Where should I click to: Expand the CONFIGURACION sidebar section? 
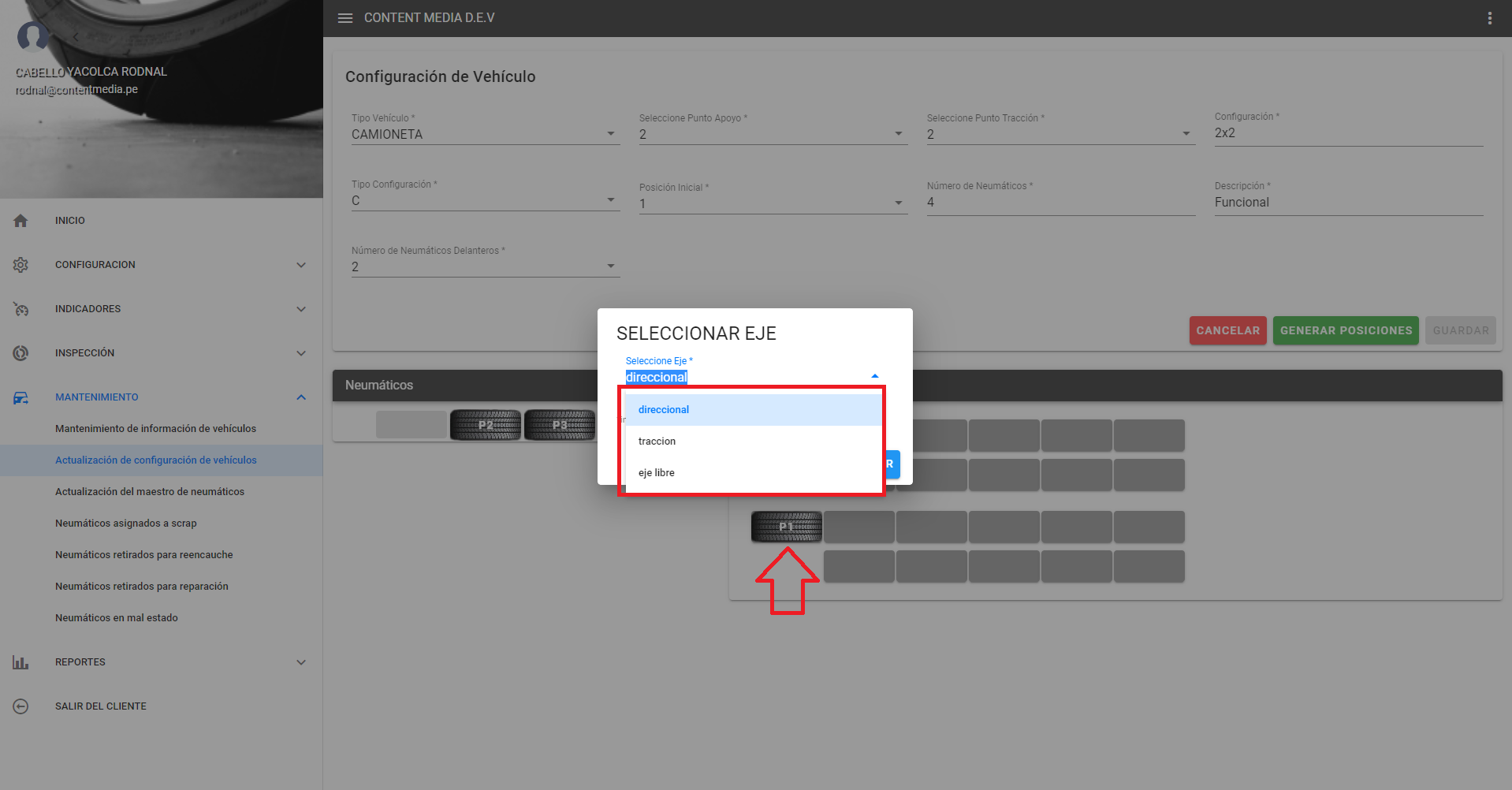(x=301, y=265)
